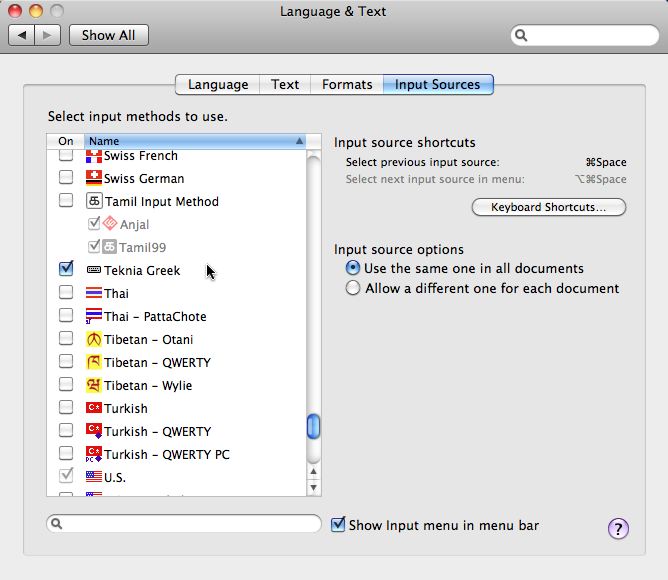Click the Swiss French flag icon
The image size is (668, 580).
point(94,156)
